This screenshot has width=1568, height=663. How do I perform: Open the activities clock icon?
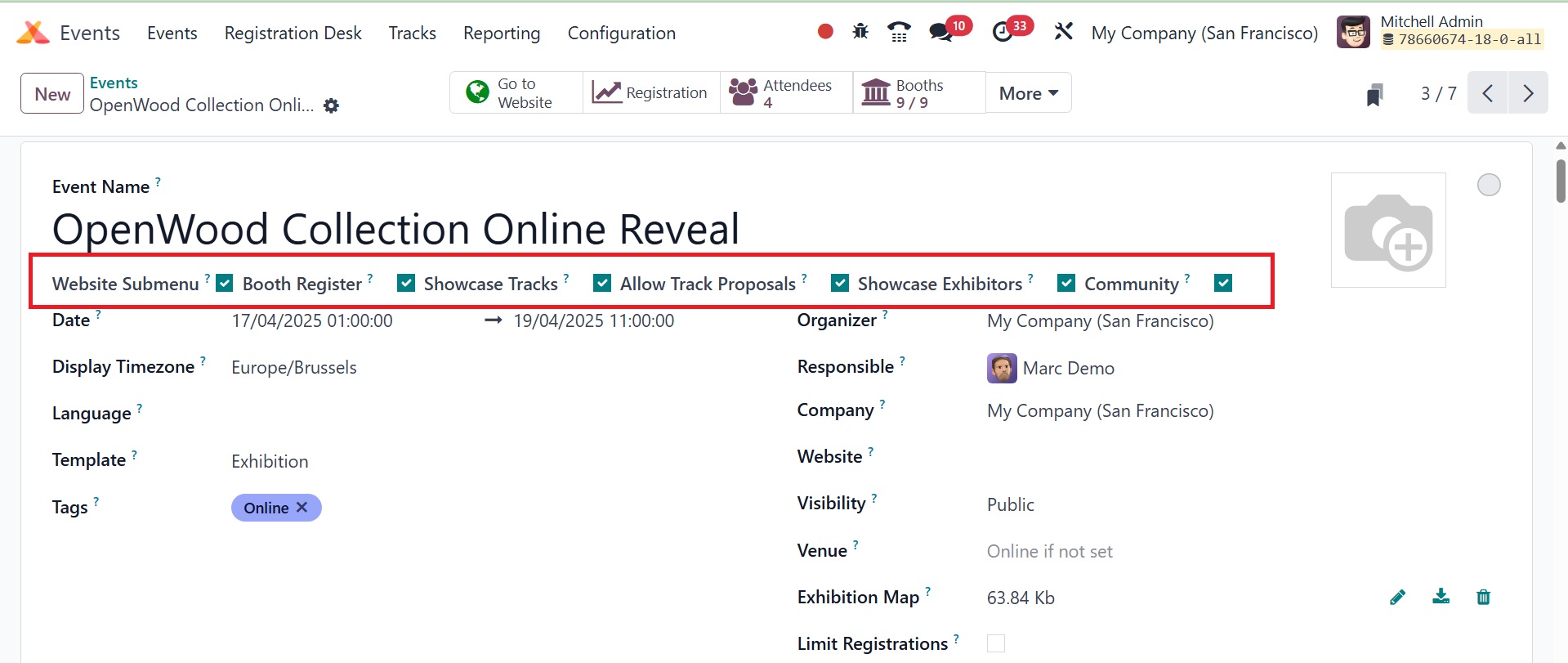click(1003, 33)
